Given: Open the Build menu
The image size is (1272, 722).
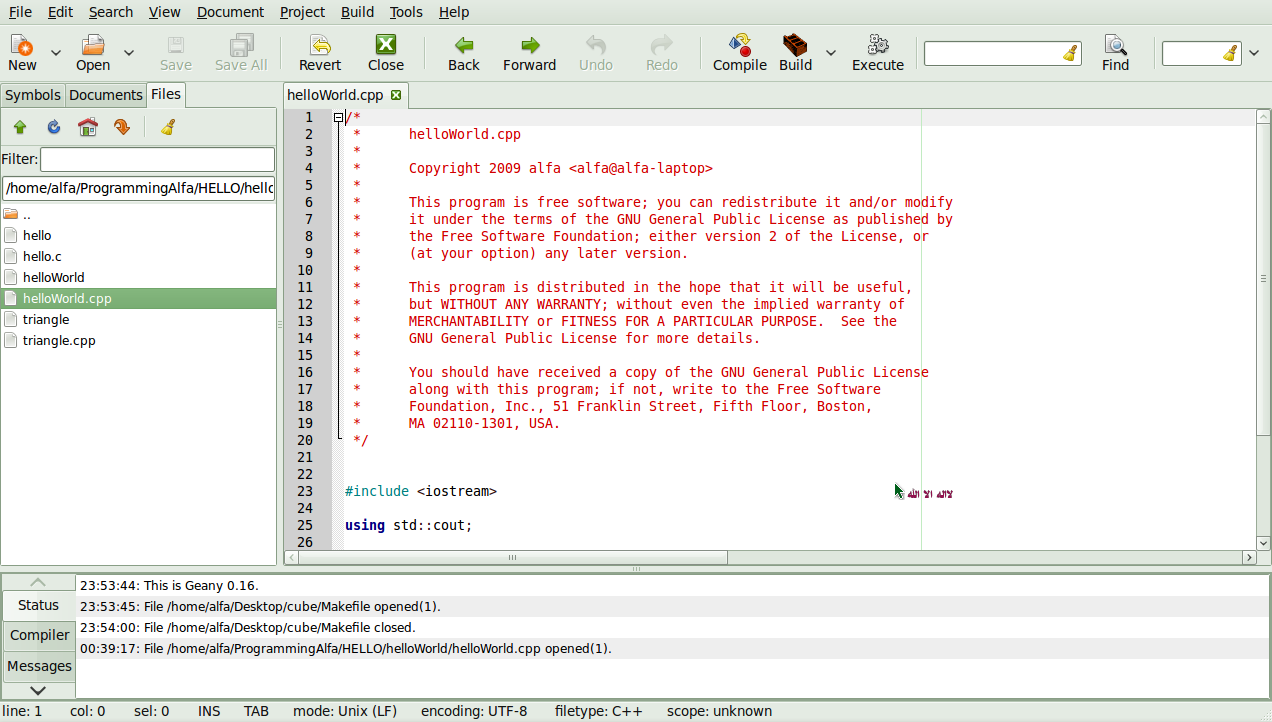Looking at the screenshot, I should coord(357,12).
